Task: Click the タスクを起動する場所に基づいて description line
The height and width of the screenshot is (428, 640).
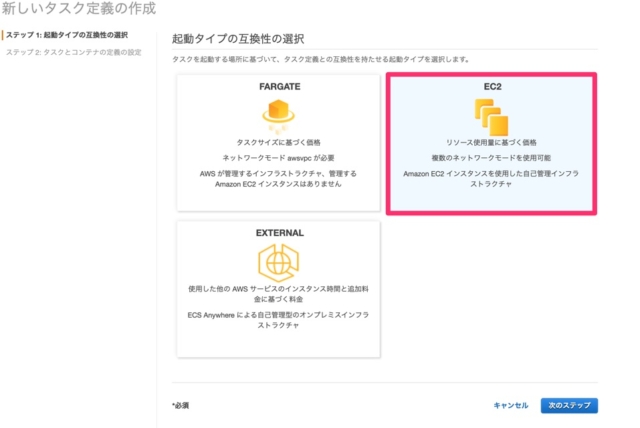Action: point(320,60)
